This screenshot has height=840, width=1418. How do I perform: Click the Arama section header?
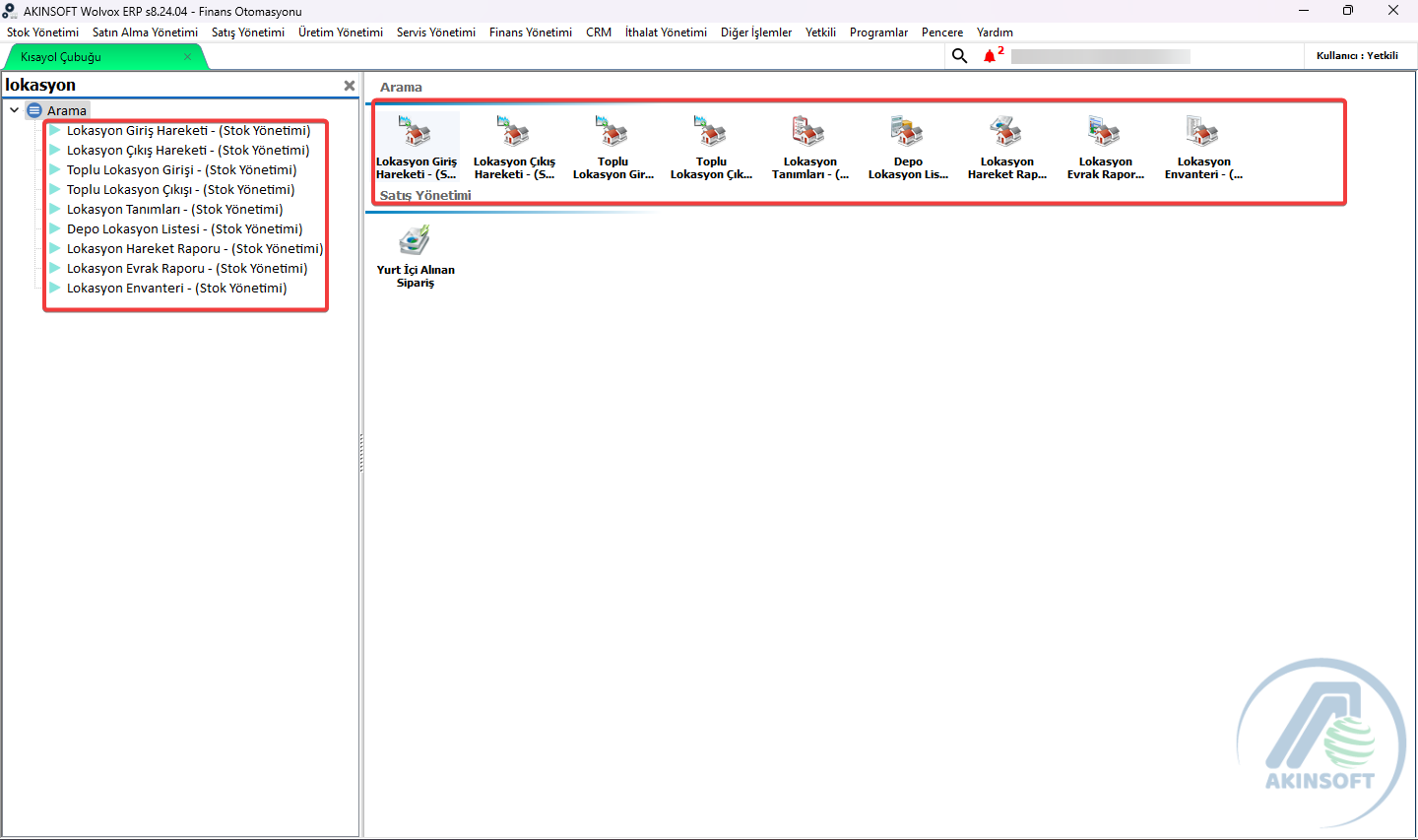401,88
